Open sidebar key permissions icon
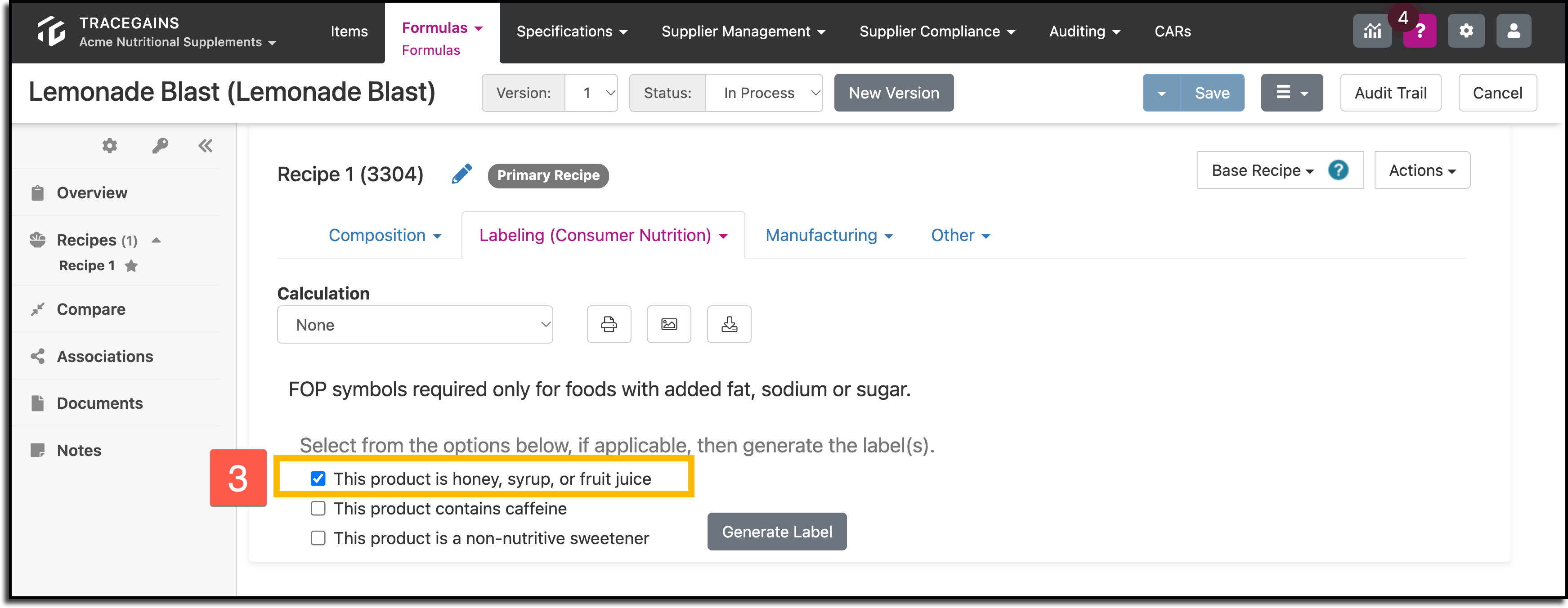This screenshot has height=608, width=1568. 160,145
